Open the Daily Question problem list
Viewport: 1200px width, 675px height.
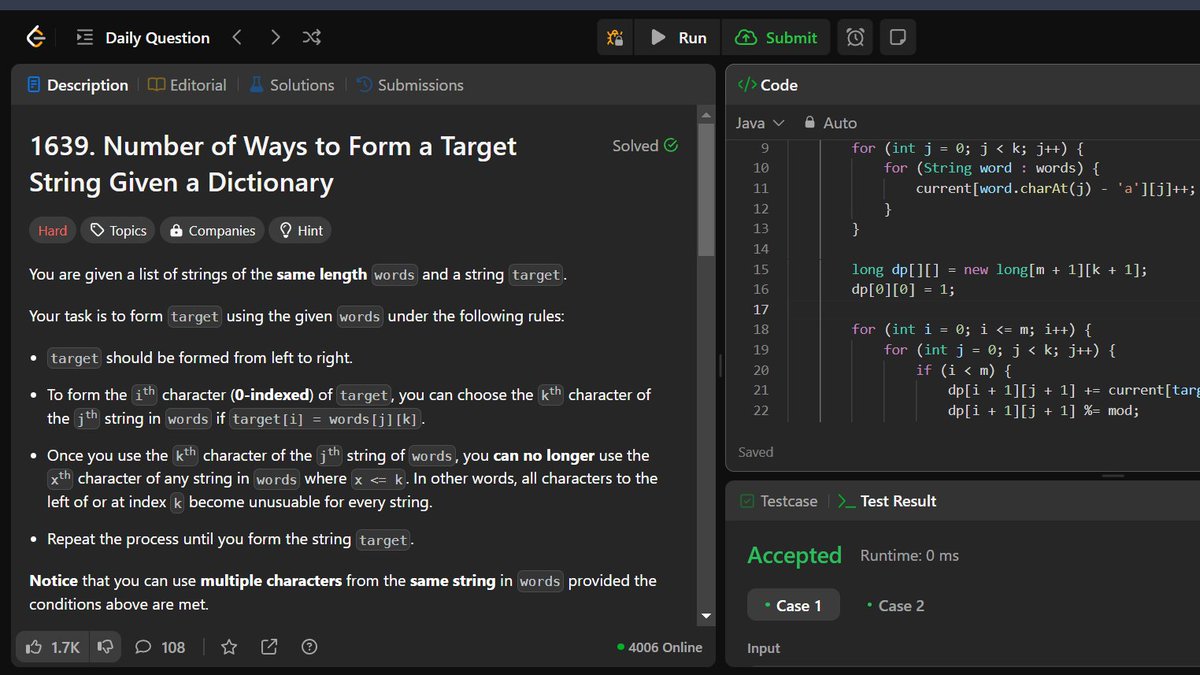144,38
